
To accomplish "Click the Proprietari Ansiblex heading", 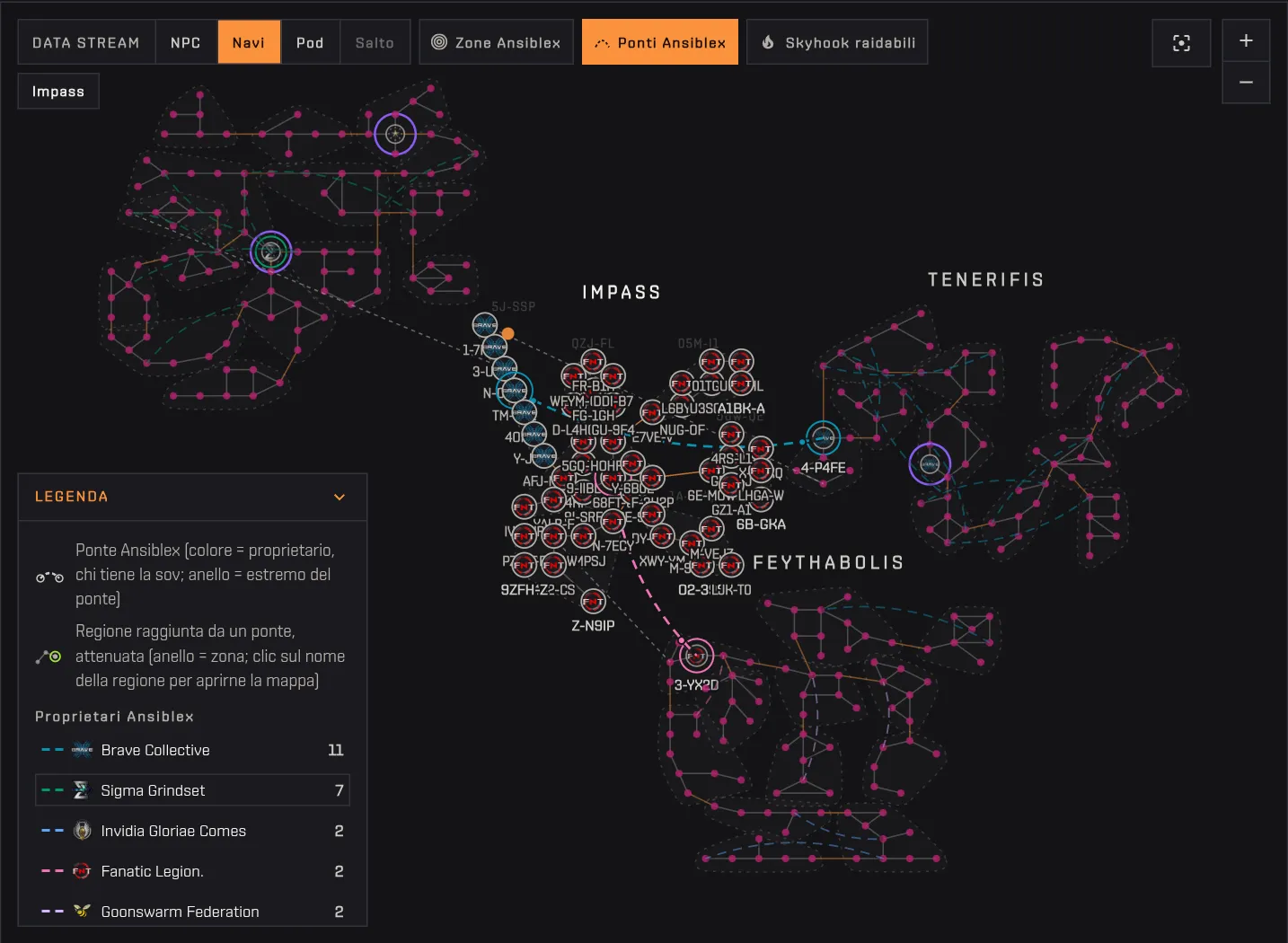I will coord(114,717).
